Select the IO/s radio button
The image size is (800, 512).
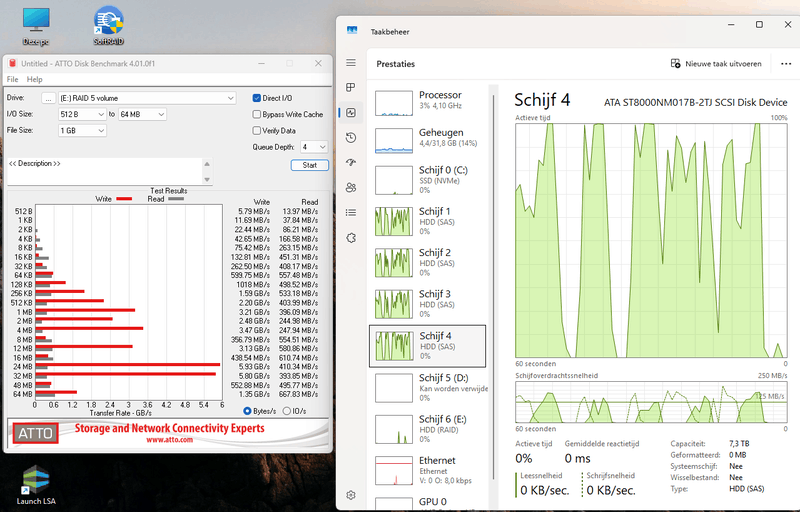[x=287, y=411]
